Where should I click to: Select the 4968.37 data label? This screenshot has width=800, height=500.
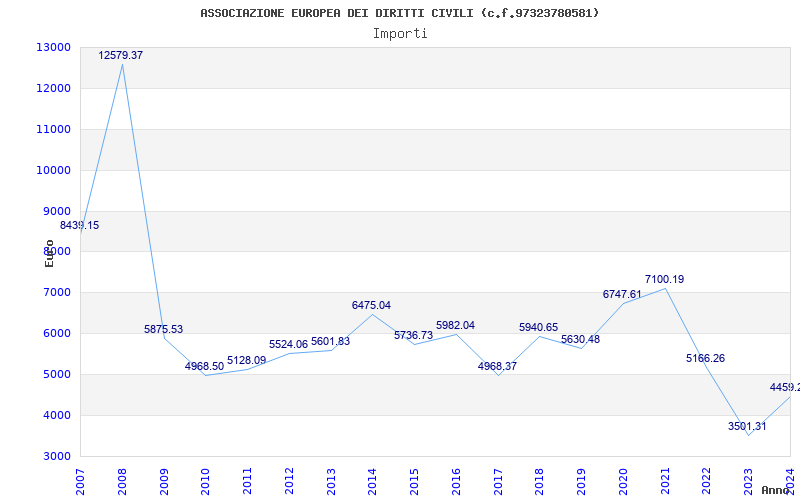[x=497, y=367]
